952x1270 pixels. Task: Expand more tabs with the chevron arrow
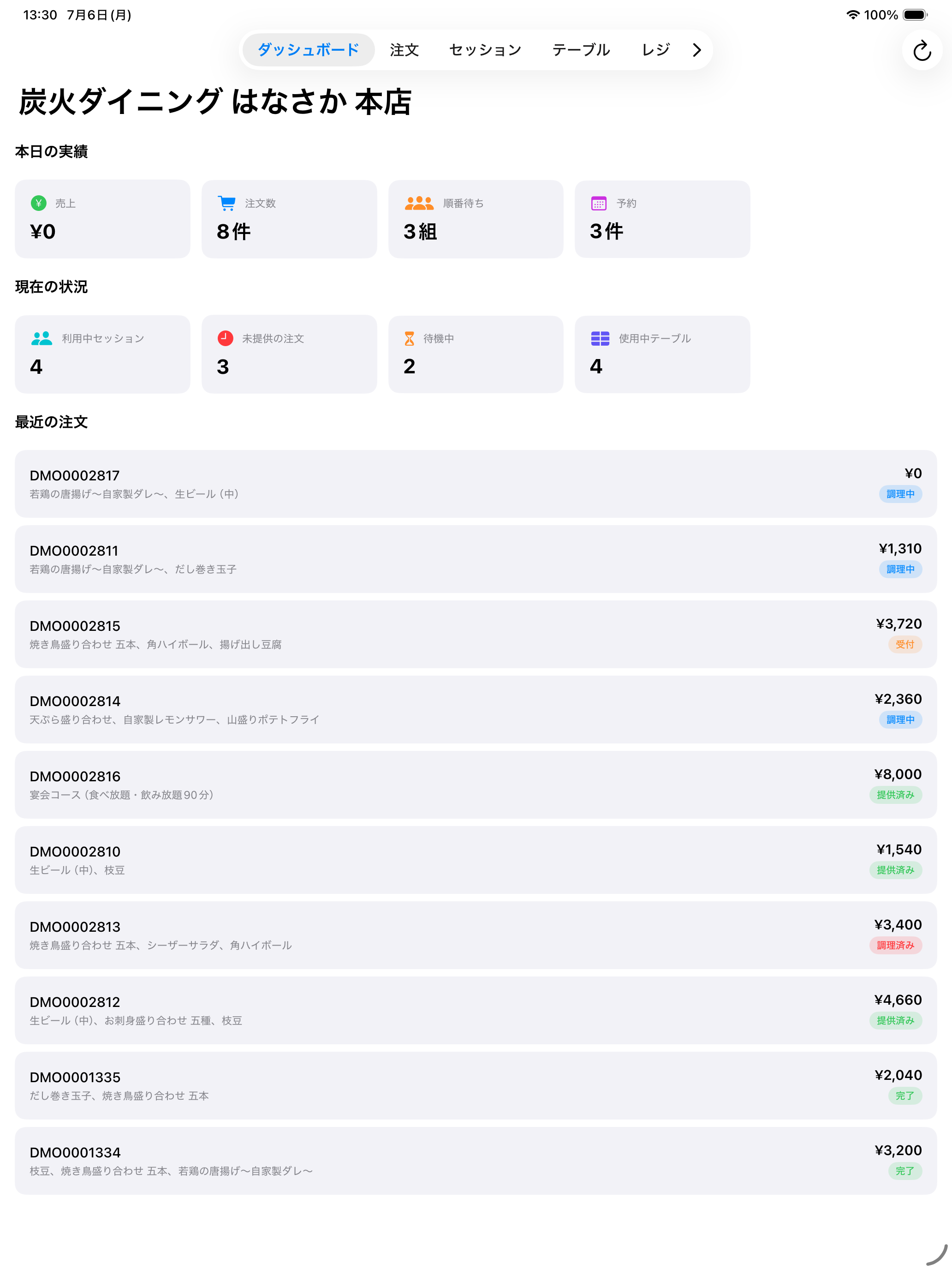click(696, 50)
